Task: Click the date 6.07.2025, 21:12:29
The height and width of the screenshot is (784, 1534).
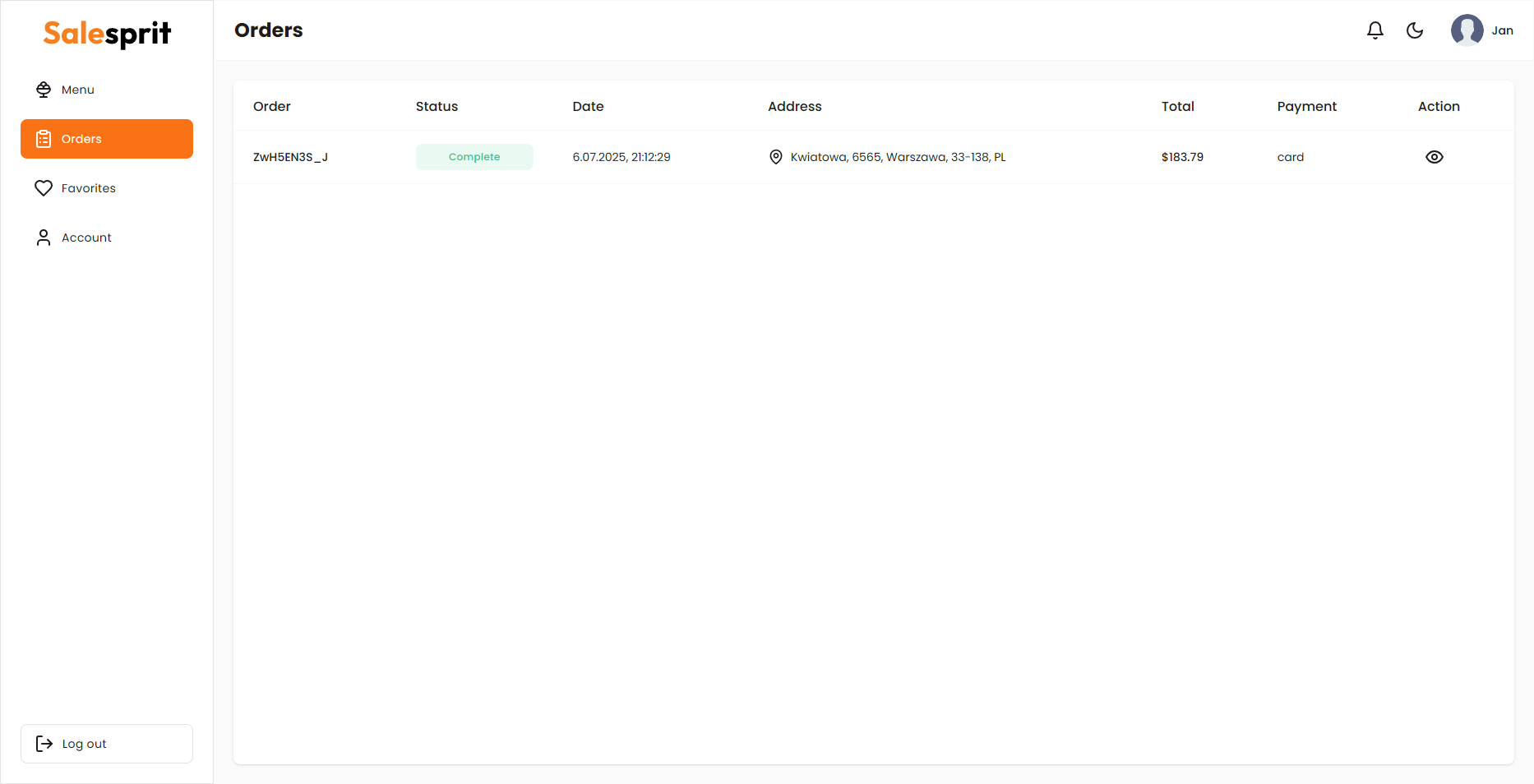Action: (621, 157)
